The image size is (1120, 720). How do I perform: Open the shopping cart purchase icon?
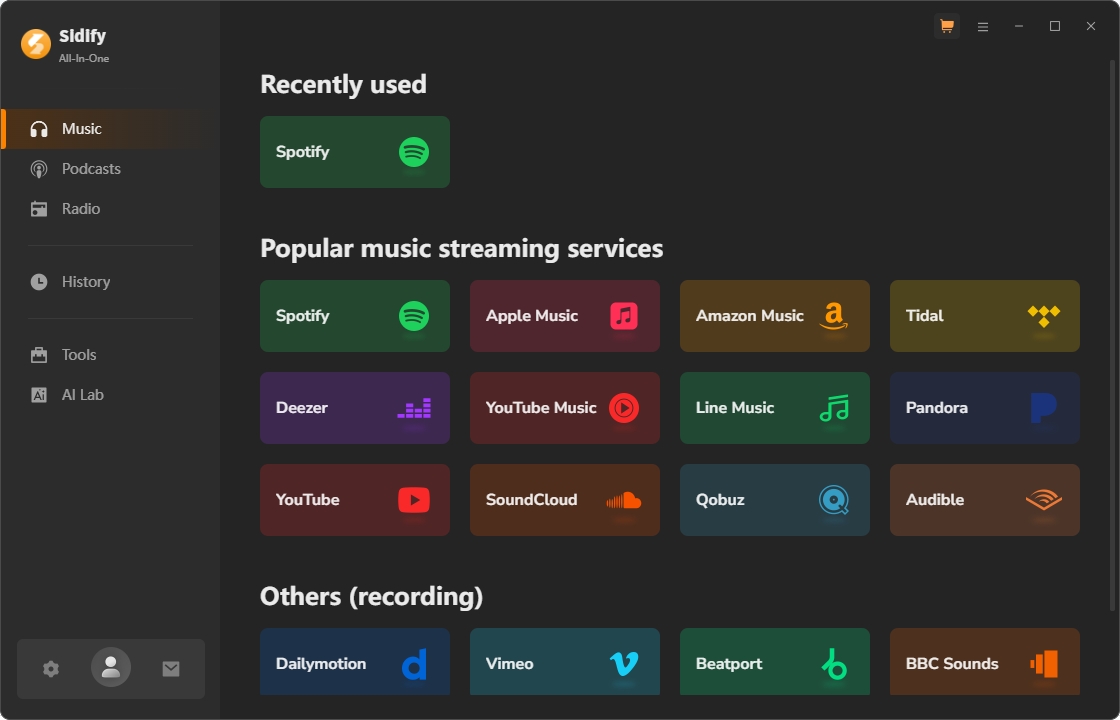pyautogui.click(x=946, y=26)
